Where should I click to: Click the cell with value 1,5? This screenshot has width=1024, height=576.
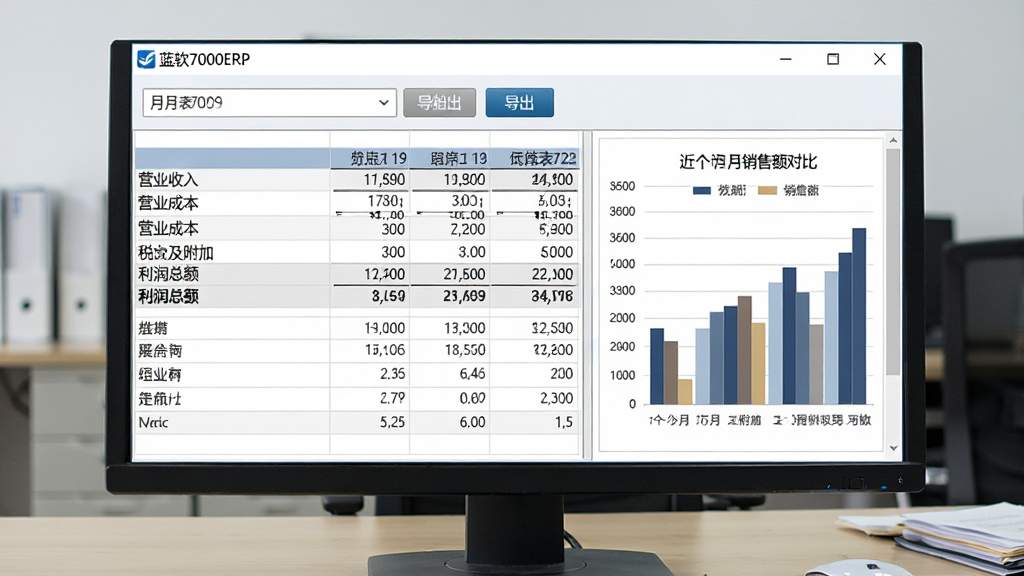[x=564, y=422]
